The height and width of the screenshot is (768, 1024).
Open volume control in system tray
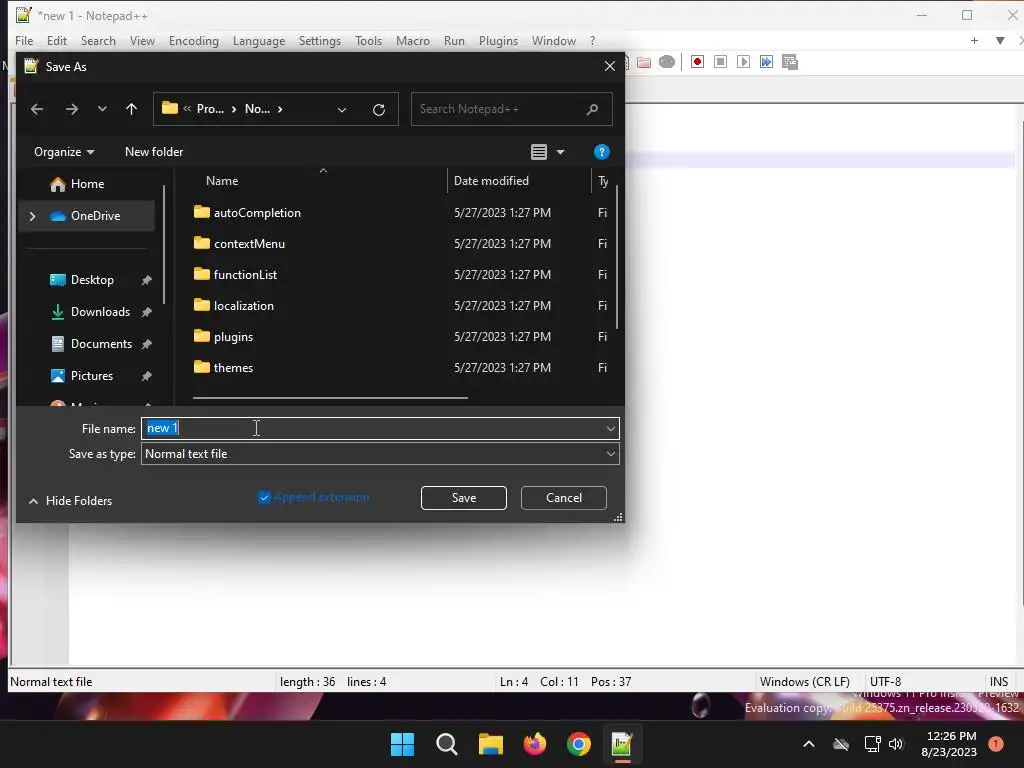pos(895,744)
